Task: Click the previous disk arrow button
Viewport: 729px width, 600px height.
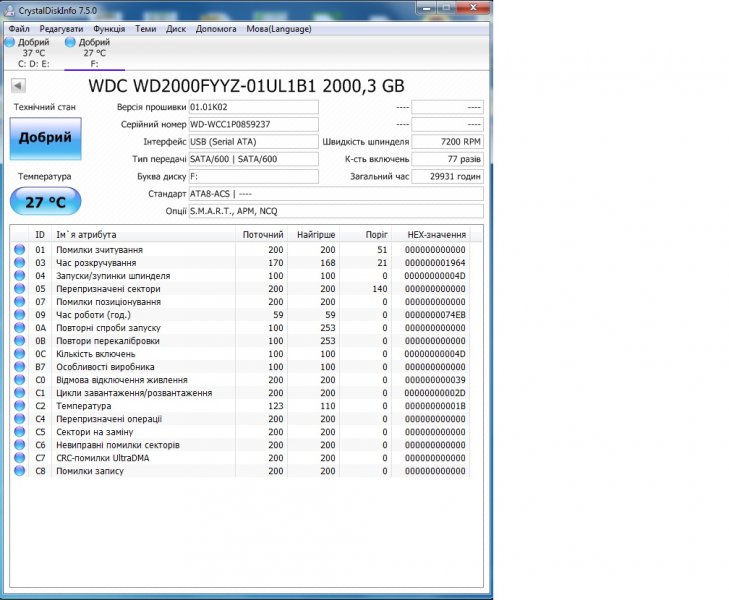Action: click(x=18, y=87)
